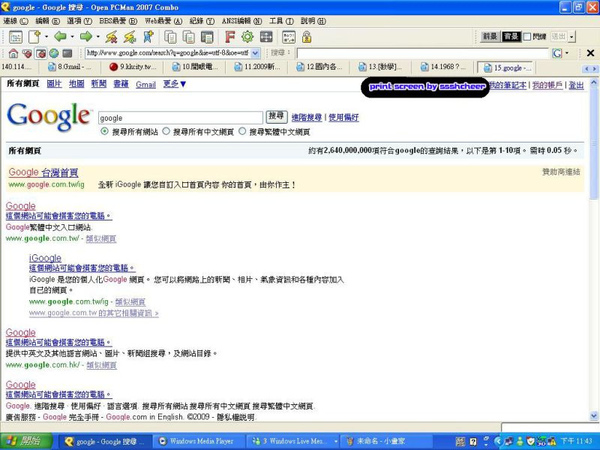Open the favorites heart icon
The width and height of the screenshot is (600, 450).
pos(27,53)
